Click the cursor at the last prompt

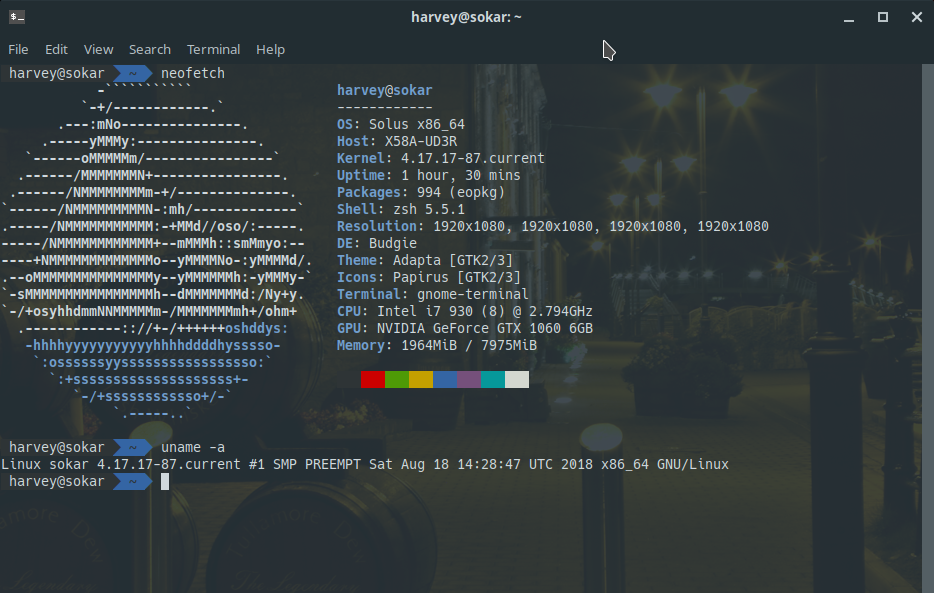(165, 482)
